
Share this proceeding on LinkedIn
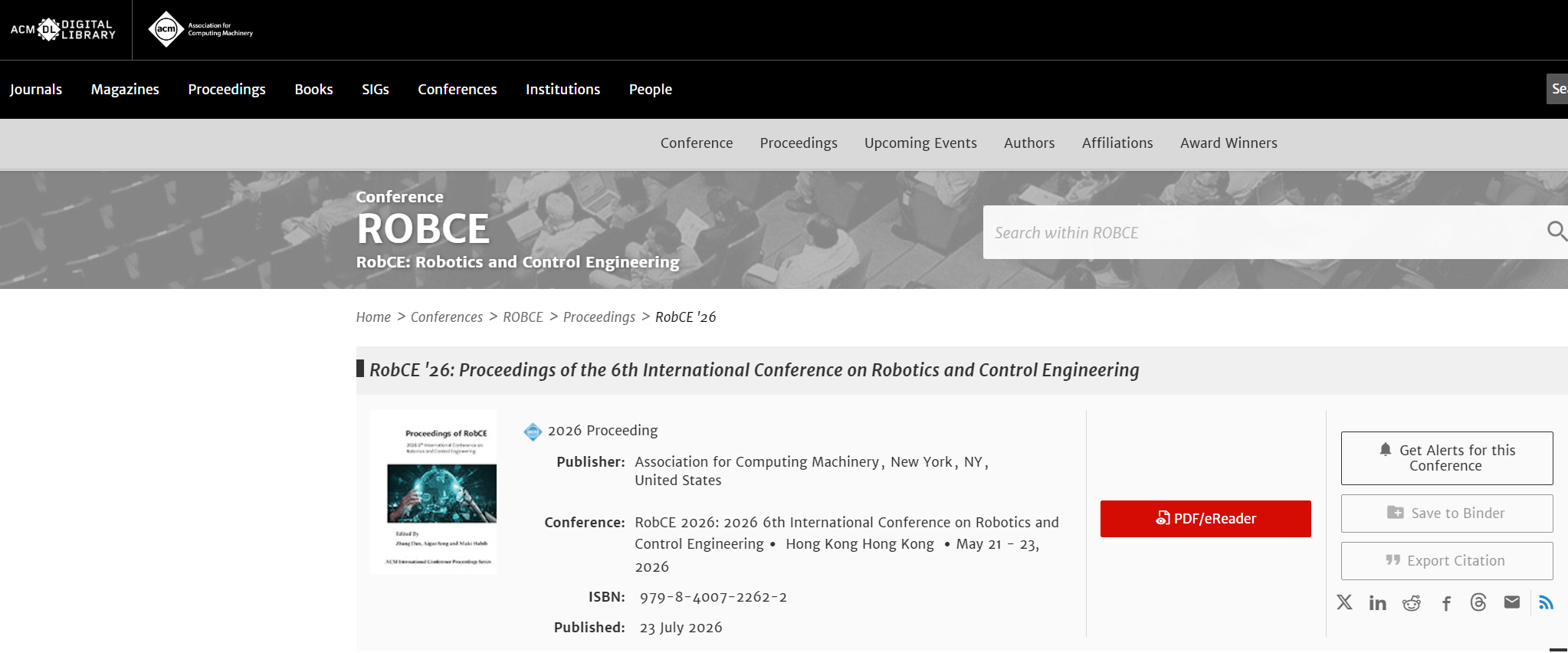click(1378, 603)
